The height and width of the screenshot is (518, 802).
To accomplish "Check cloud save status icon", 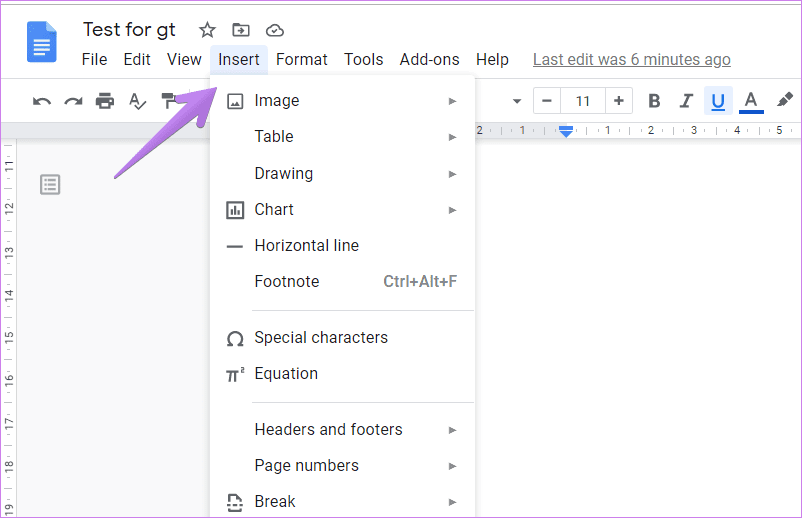I will 275,31.
